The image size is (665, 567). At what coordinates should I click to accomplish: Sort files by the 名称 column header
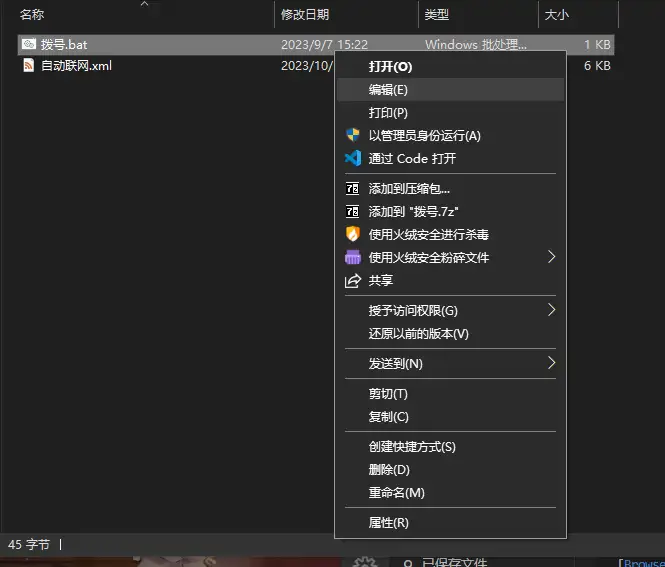[x=32, y=15]
